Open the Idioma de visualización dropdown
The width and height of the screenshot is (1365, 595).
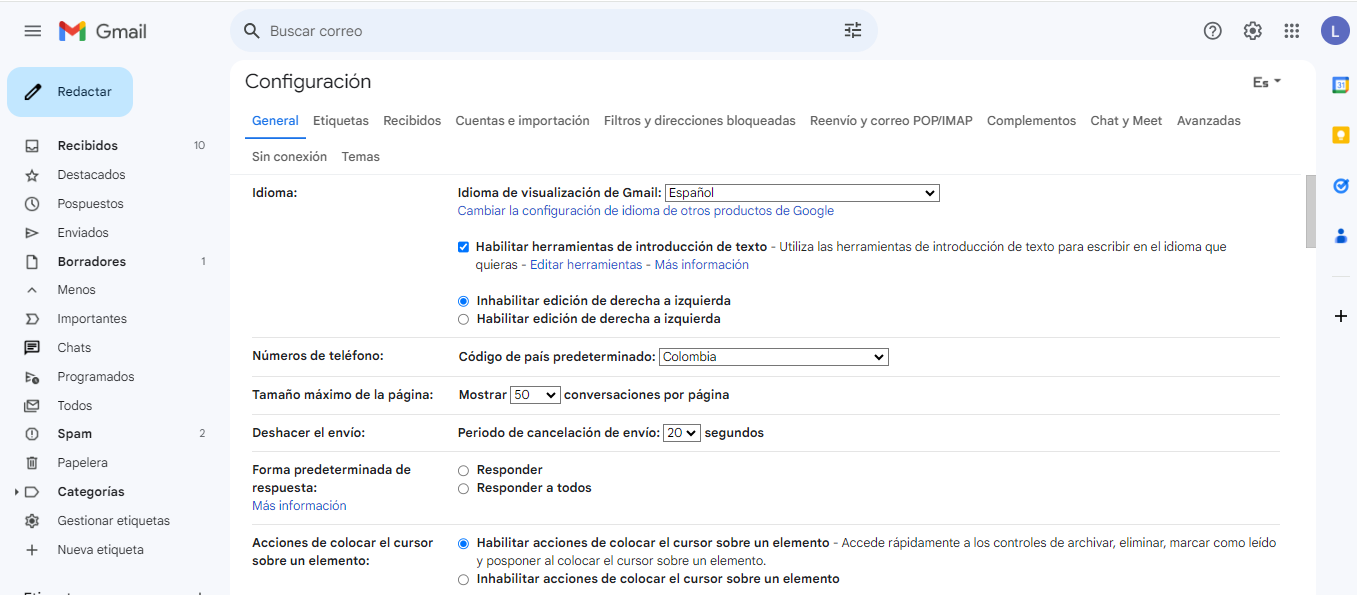click(802, 193)
